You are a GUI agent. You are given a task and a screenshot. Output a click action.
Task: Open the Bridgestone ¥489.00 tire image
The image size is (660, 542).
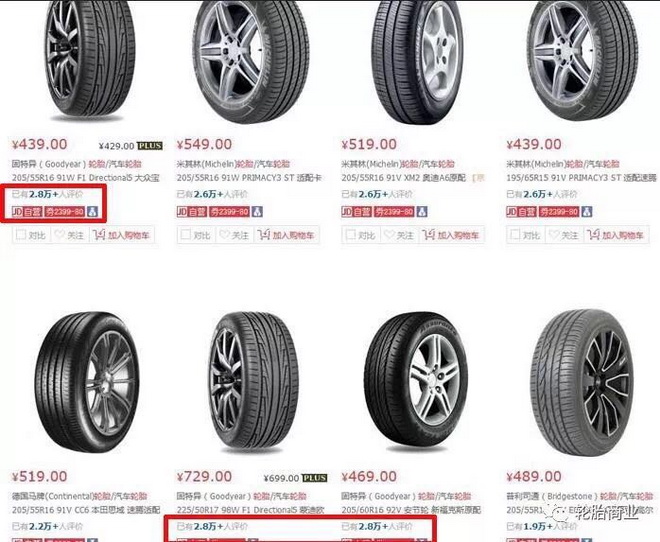coord(583,382)
